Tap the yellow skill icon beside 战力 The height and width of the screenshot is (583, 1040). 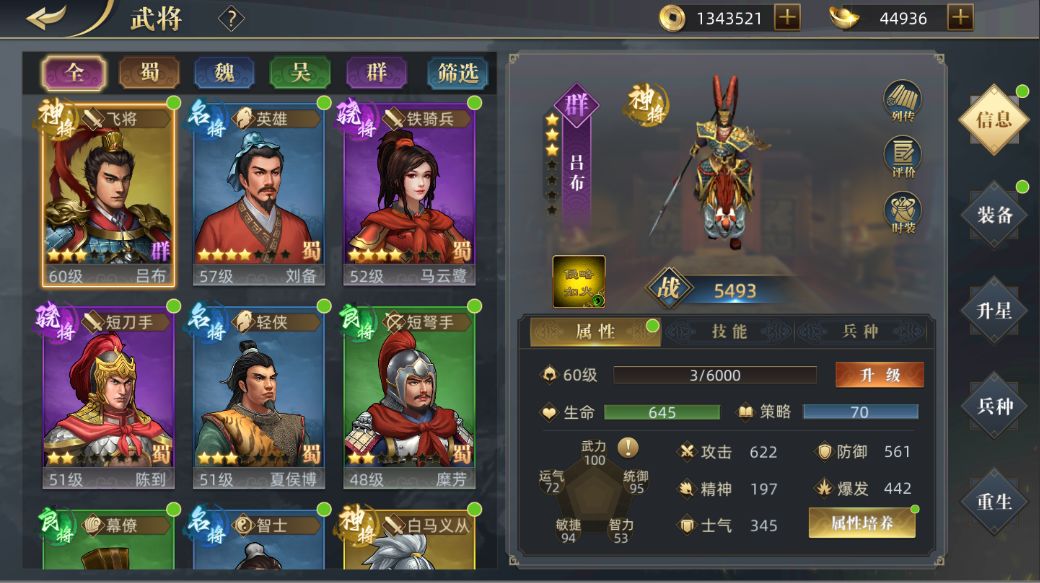click(x=579, y=281)
